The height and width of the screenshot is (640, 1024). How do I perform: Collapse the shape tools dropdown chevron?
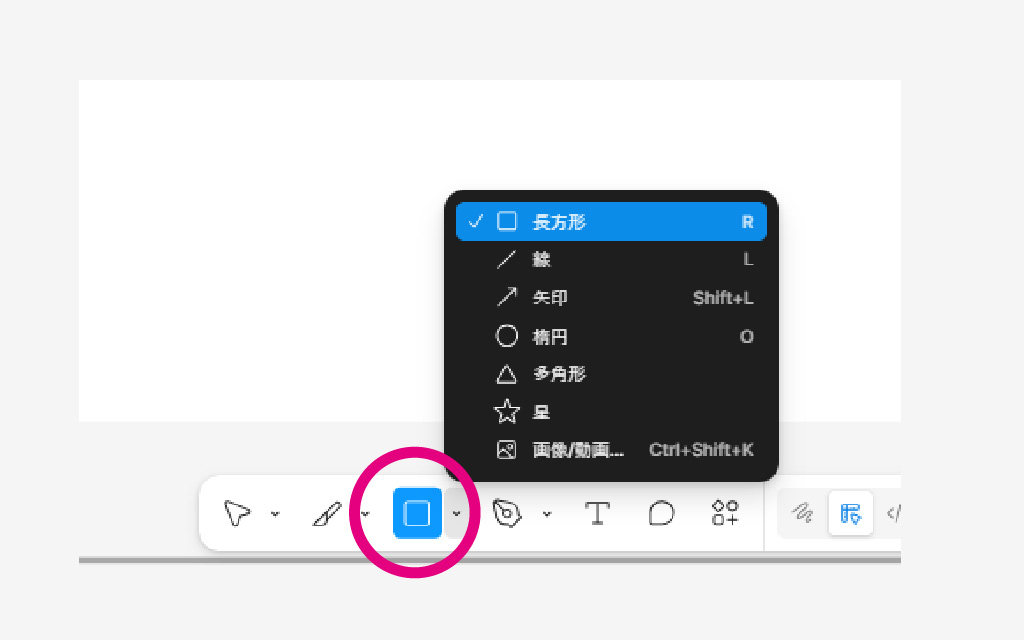tap(456, 515)
